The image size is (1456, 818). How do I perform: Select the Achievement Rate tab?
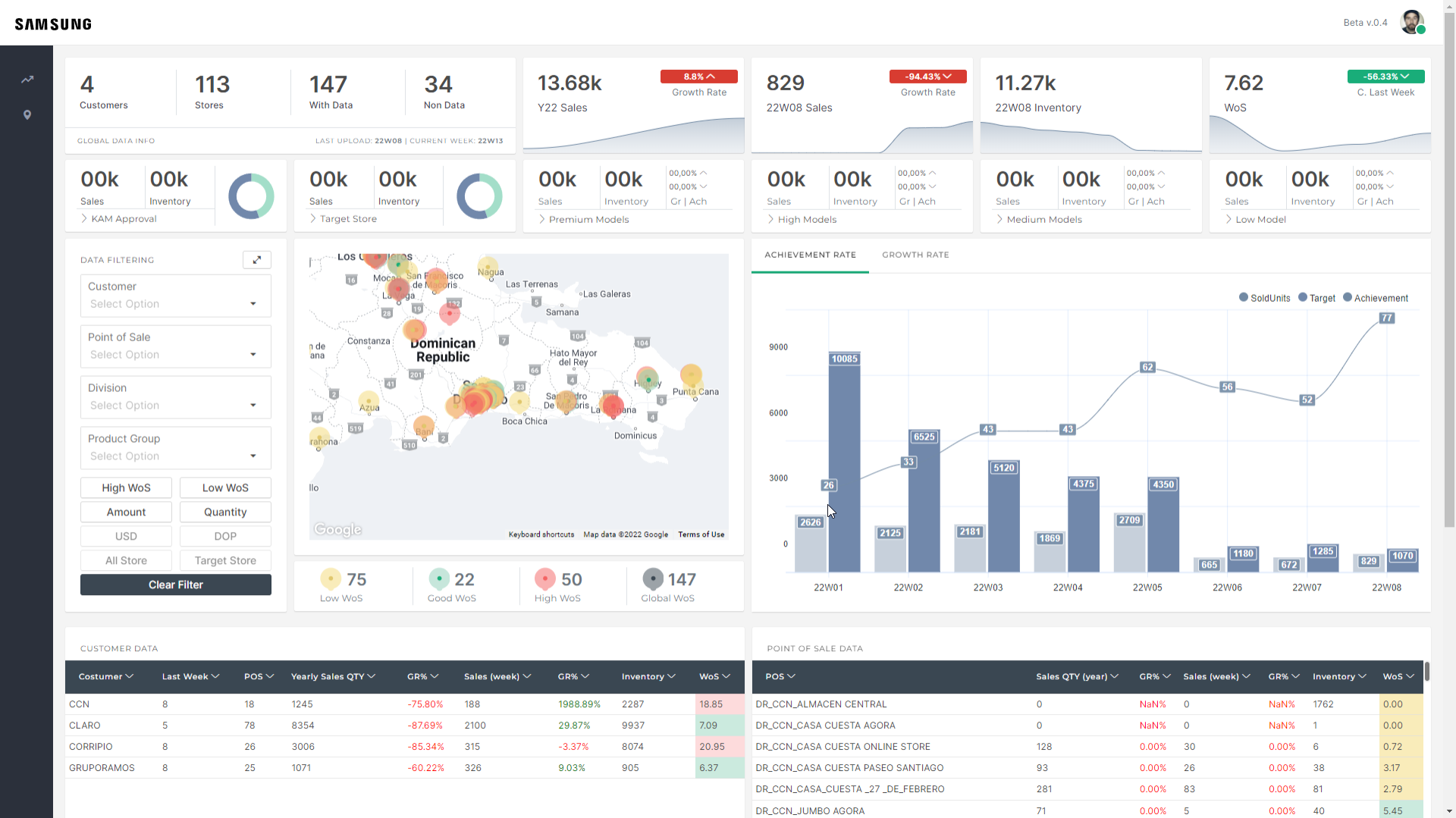(810, 255)
